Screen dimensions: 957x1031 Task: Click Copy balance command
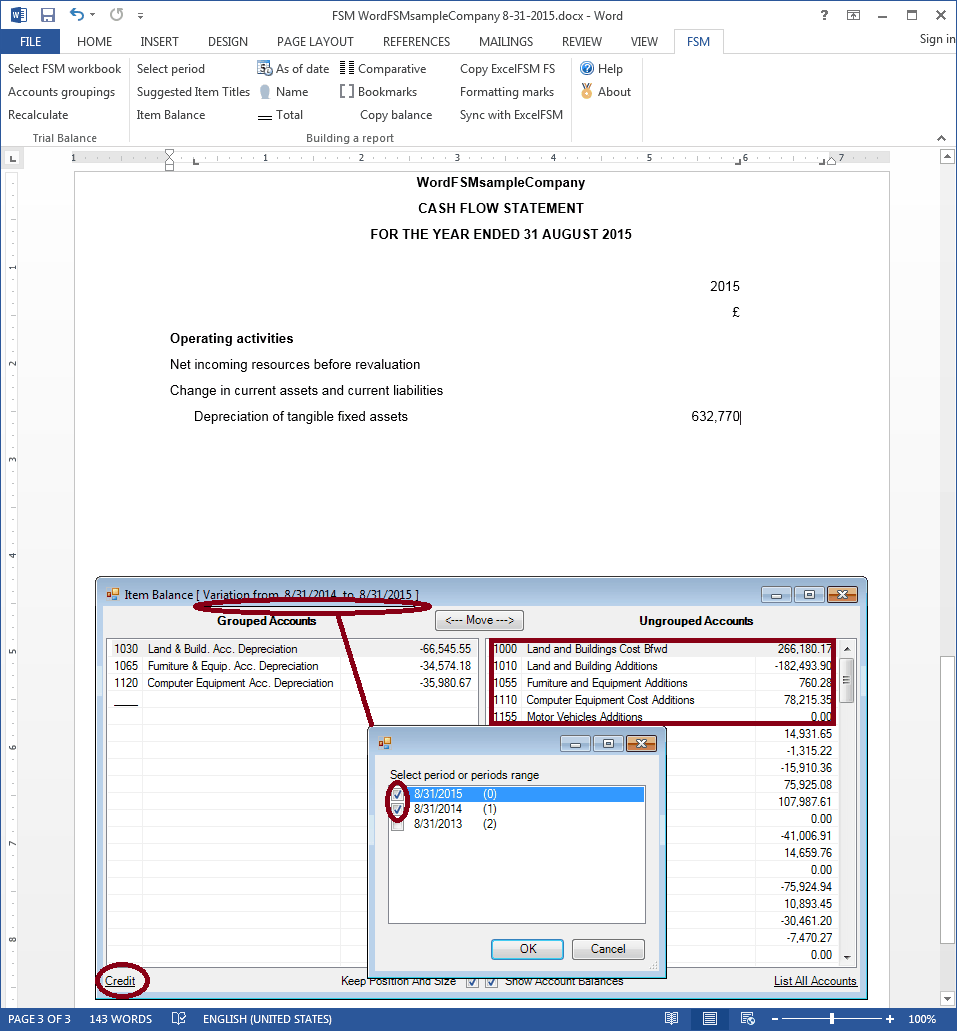[396, 114]
